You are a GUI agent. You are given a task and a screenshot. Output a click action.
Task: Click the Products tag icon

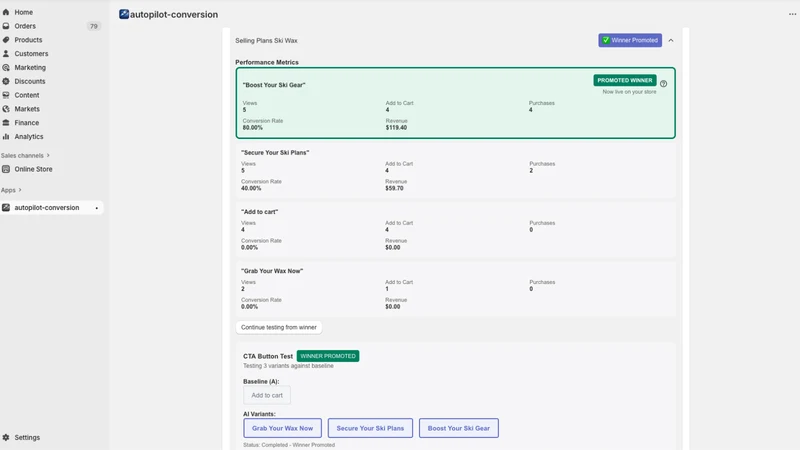click(6, 40)
